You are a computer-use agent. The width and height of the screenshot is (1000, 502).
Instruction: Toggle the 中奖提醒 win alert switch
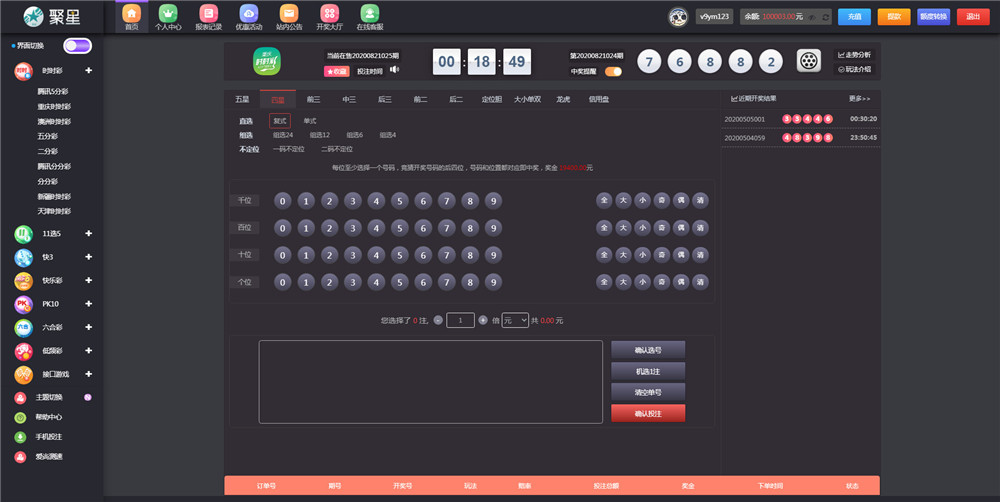coord(613,72)
